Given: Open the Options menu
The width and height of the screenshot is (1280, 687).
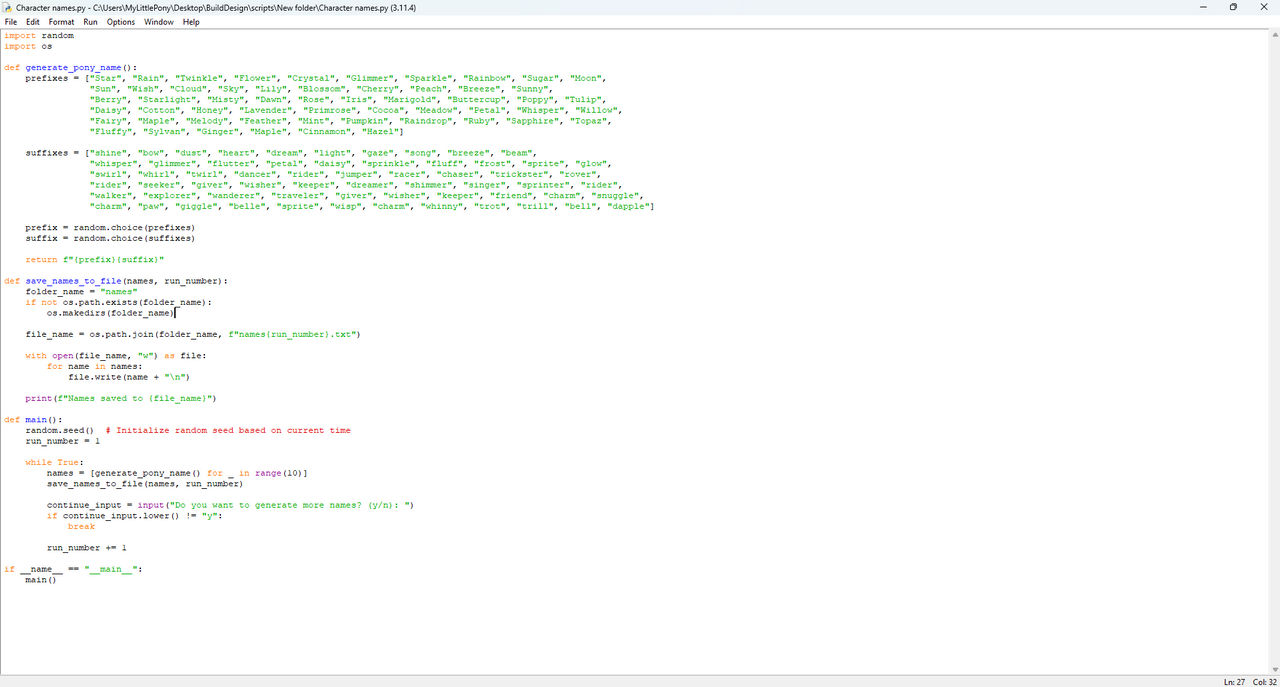Looking at the screenshot, I should pyautogui.click(x=121, y=22).
